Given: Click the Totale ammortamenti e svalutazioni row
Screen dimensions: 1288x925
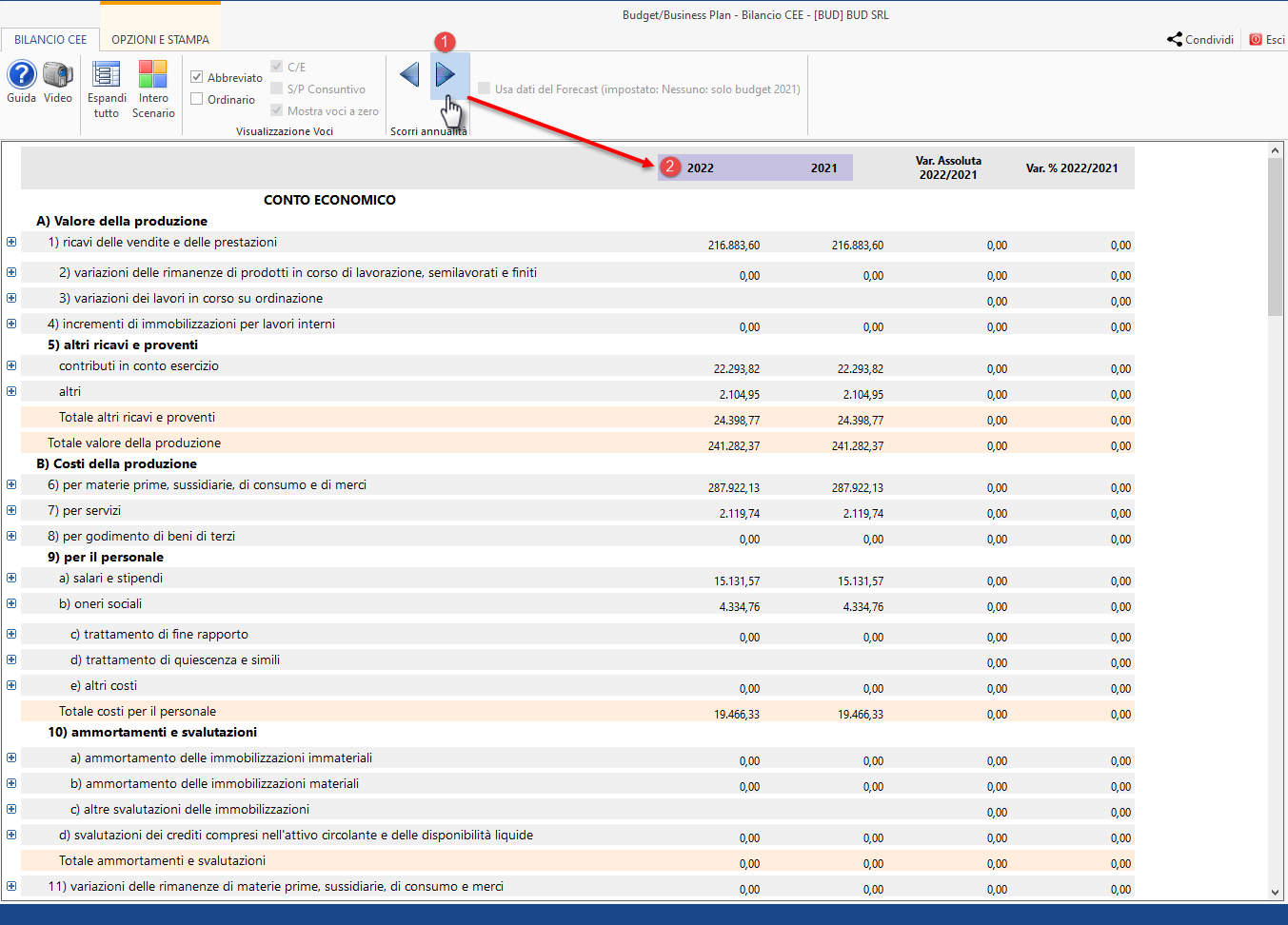Looking at the screenshot, I should (x=578, y=860).
